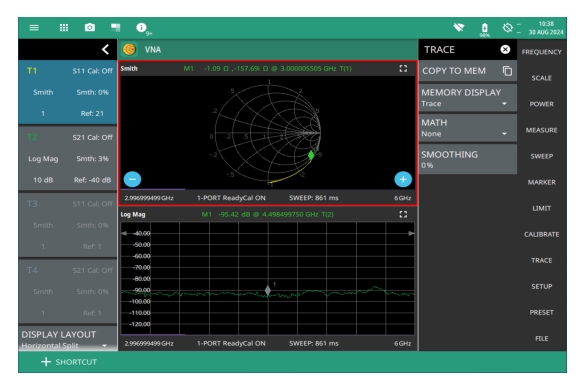Viewport: 583px width, 387px height.
Task: Click Log Mag stop frequency 6 GHz
Action: click(403, 344)
